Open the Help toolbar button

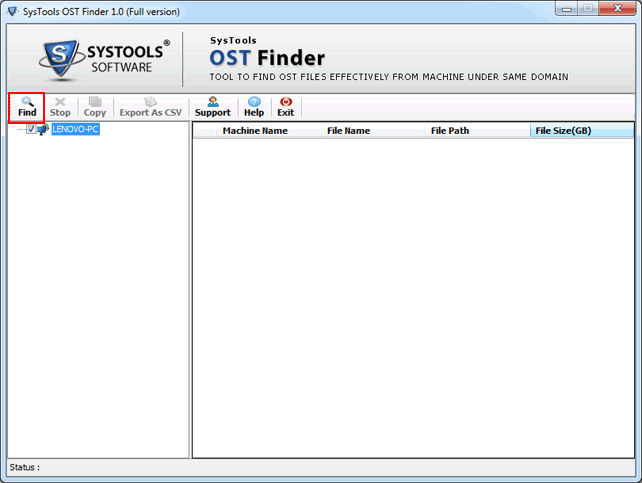pos(254,107)
